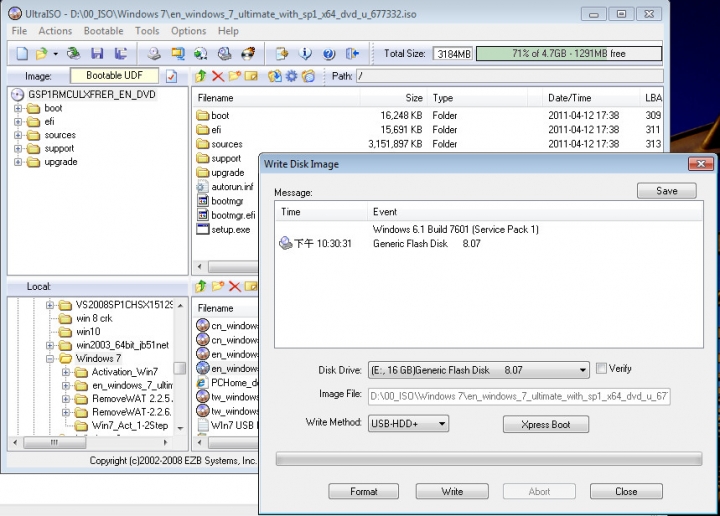The image size is (720, 516).
Task: Select the bootmgr.efi file row
Action: 226,215
